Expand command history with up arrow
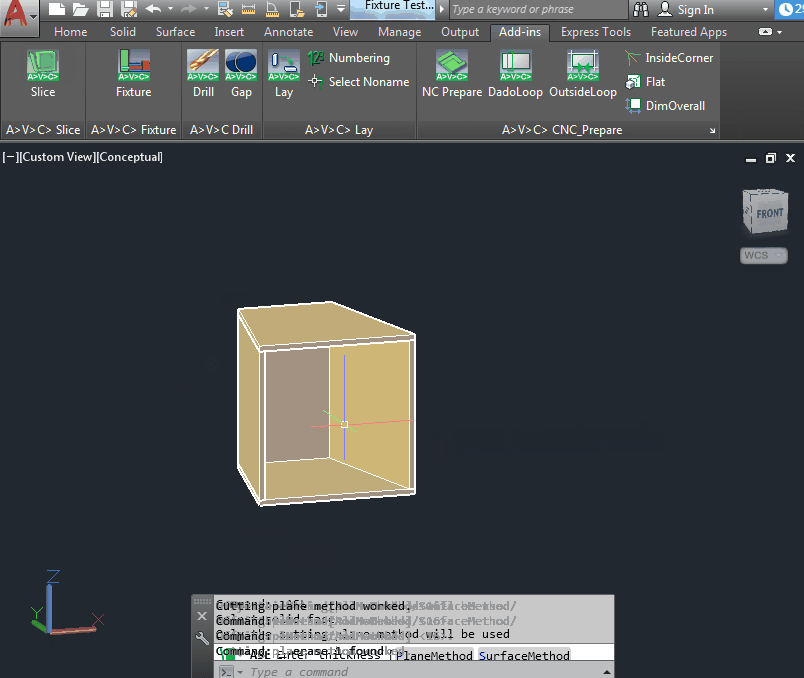This screenshot has width=804, height=678. coord(607,672)
